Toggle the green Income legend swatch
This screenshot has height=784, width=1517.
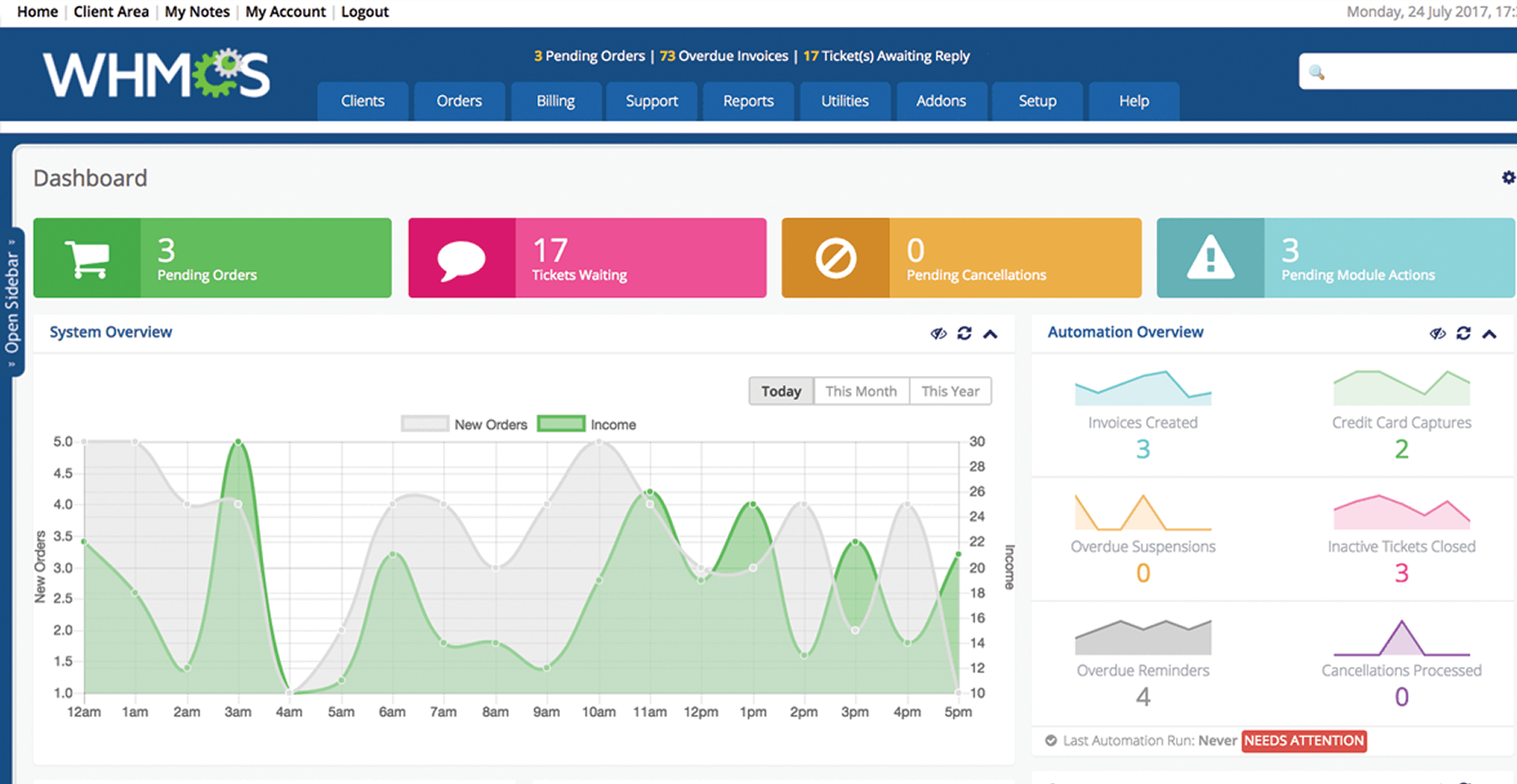(561, 424)
